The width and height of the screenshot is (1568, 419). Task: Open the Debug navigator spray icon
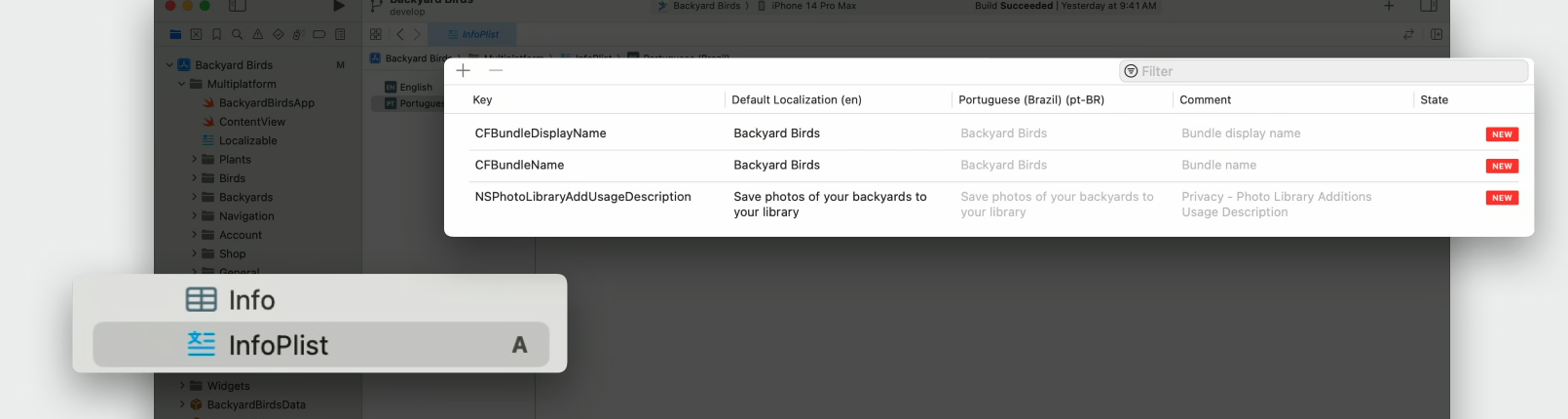coord(299,34)
